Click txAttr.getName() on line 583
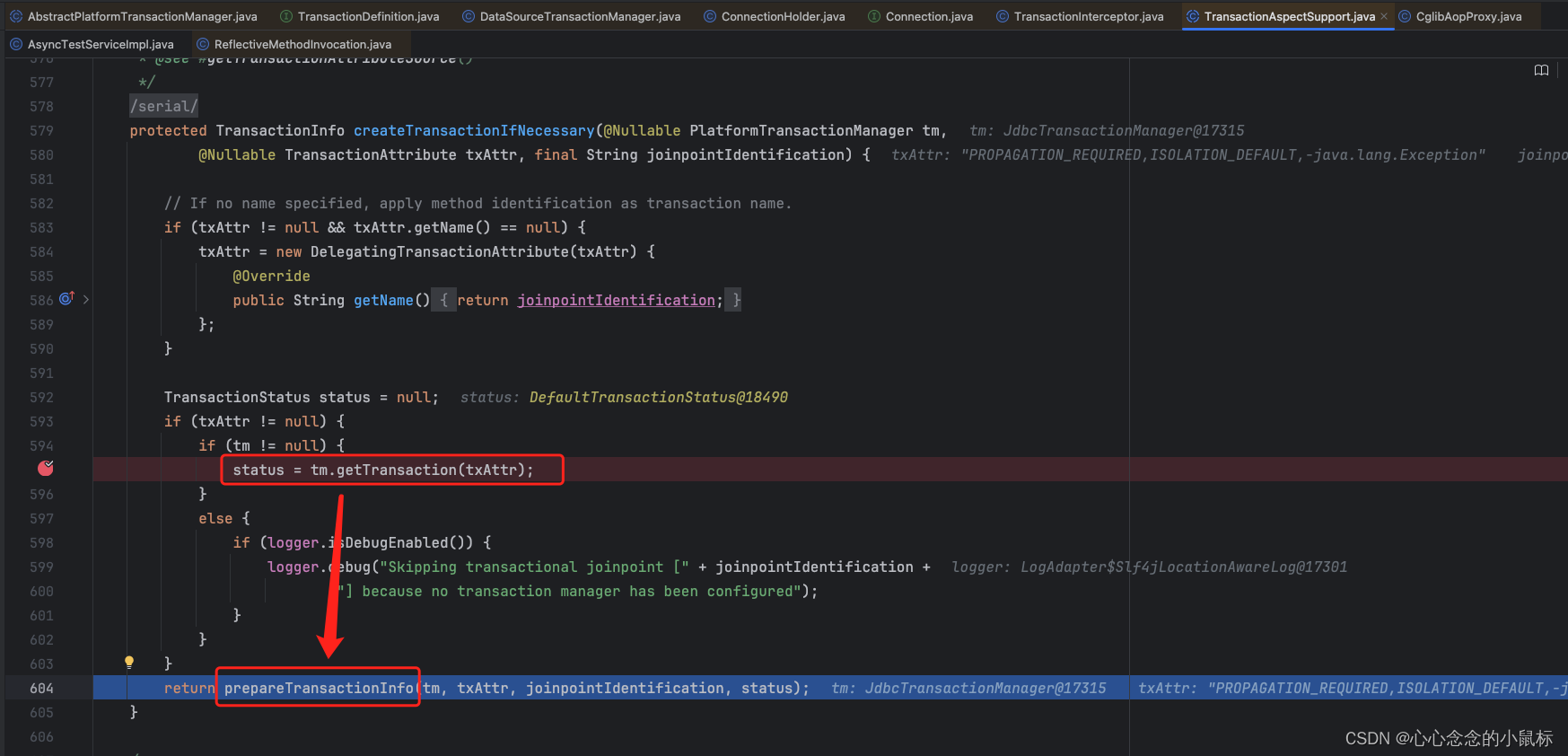Image resolution: width=1568 pixels, height=756 pixels. [422, 227]
